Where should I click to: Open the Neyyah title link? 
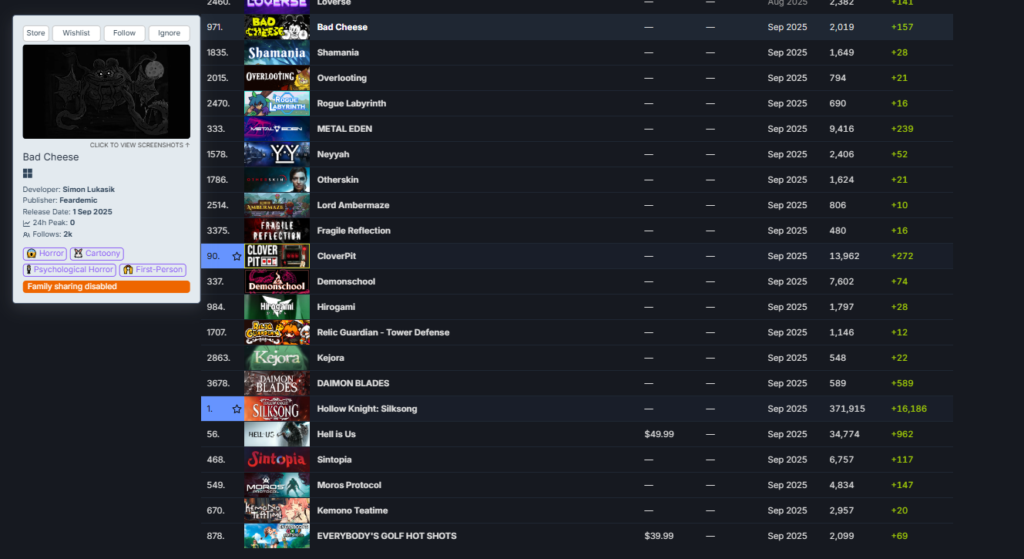[333, 155]
